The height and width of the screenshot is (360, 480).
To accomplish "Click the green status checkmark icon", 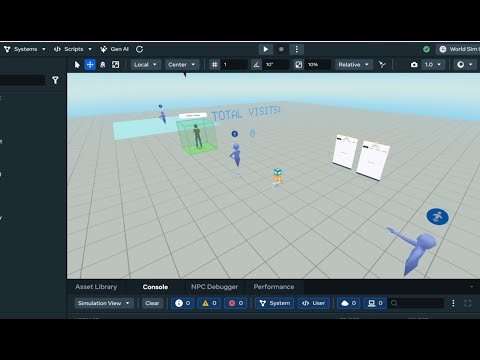I will click(426, 49).
